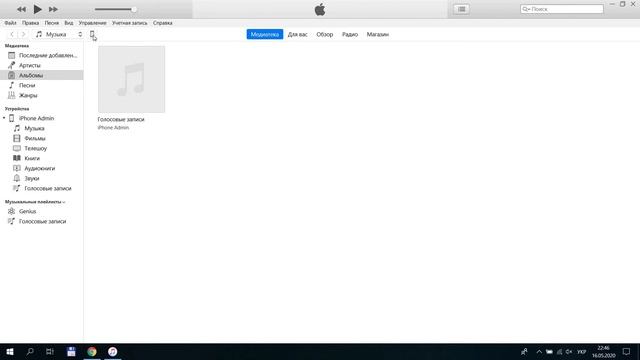Open the Правка menu

tap(31, 23)
